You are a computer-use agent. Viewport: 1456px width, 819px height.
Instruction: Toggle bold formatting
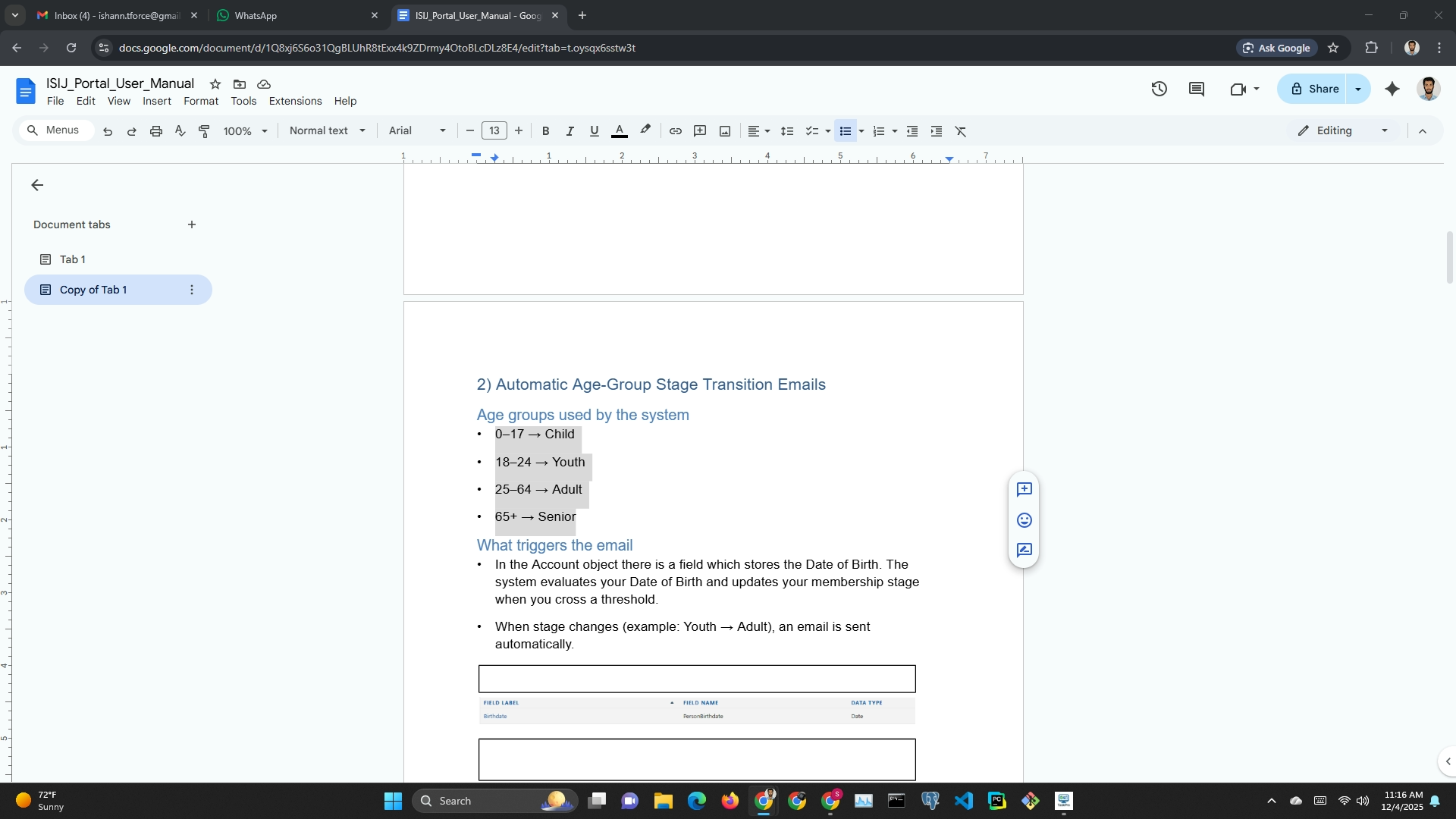[x=545, y=131]
